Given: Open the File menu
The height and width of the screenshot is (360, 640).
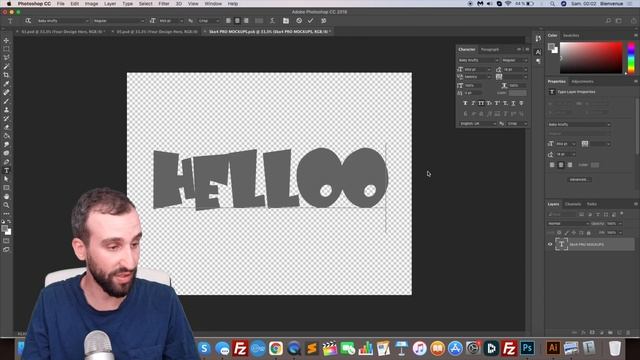Looking at the screenshot, I should pos(60,4).
